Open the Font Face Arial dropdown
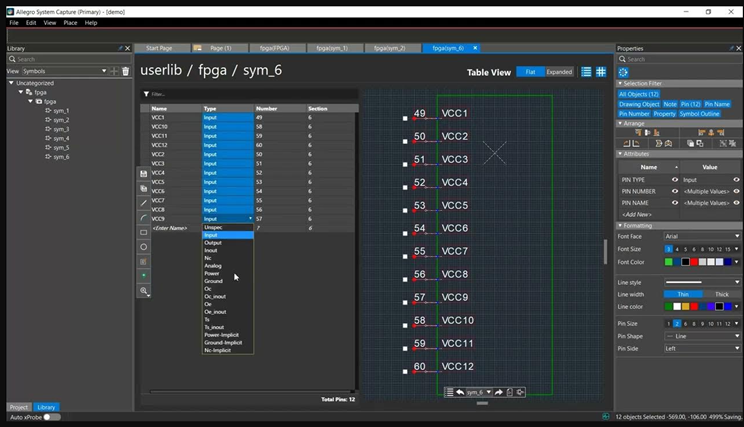This screenshot has height=427, width=744. click(x=702, y=236)
